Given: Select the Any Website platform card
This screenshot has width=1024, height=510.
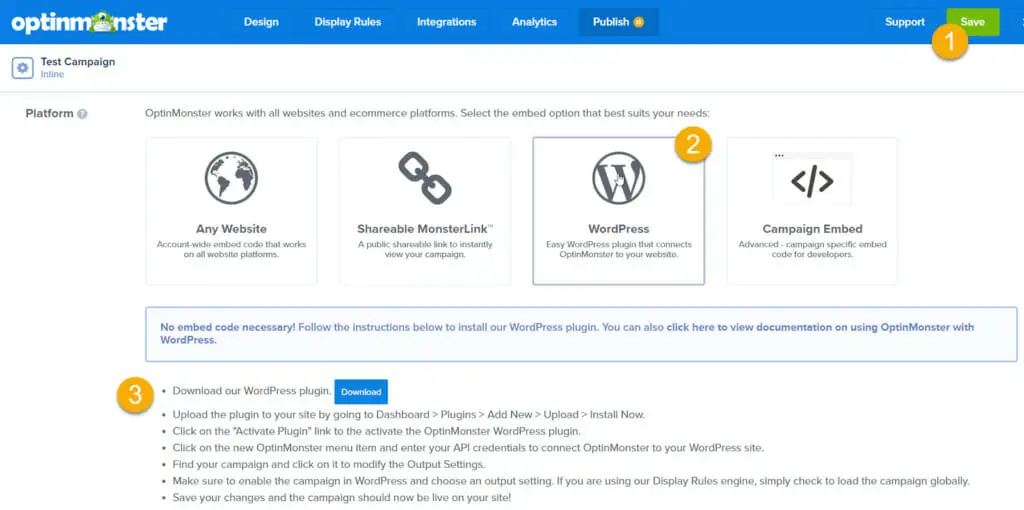Looking at the screenshot, I should 231,211.
